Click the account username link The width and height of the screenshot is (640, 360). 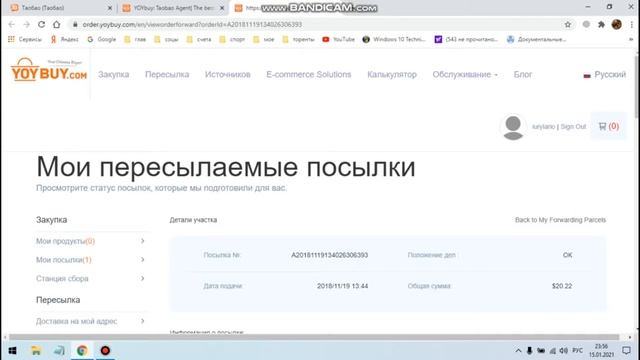(543, 127)
